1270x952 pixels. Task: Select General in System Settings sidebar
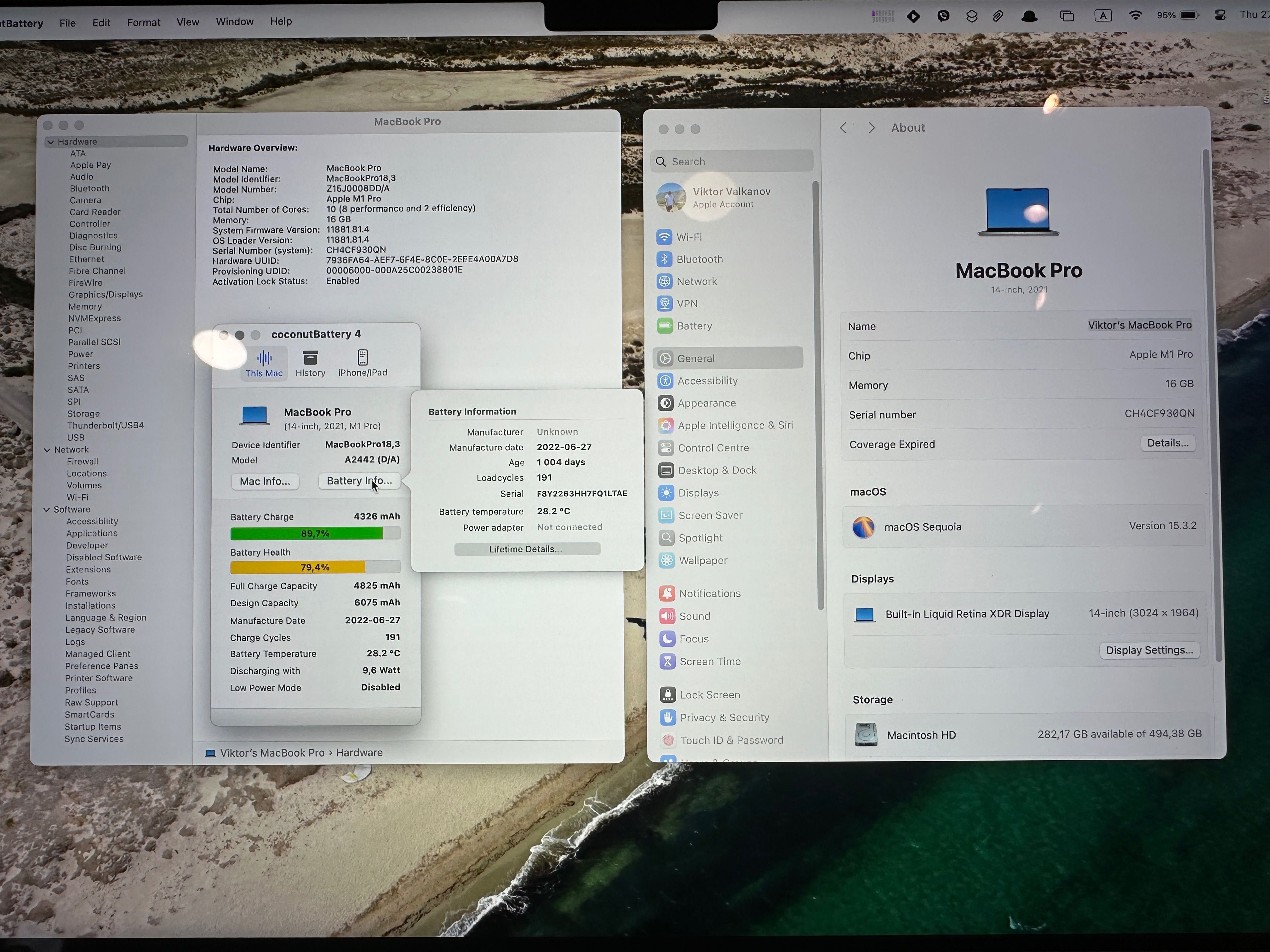click(728, 358)
